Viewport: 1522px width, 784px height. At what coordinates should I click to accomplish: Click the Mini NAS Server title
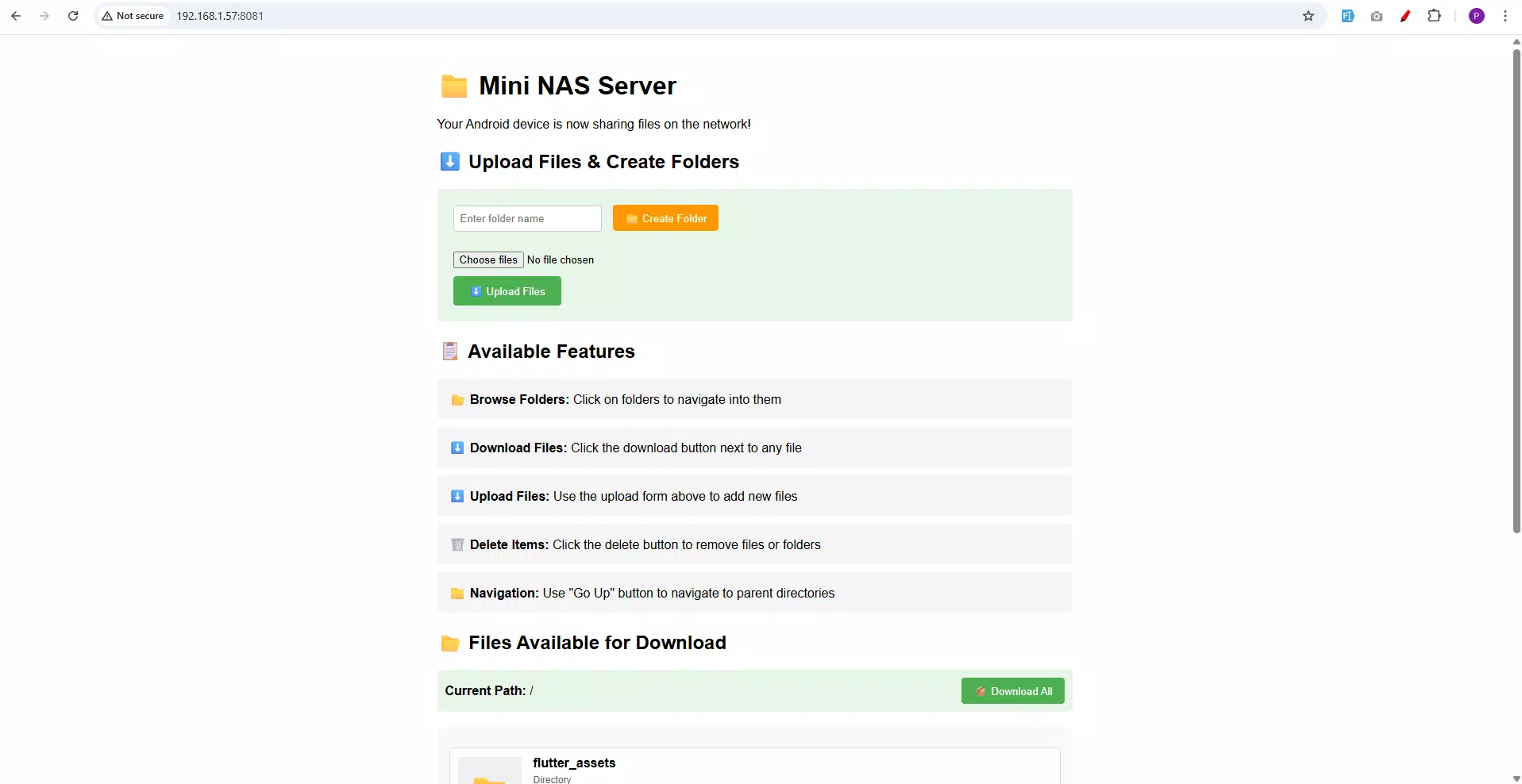(x=577, y=86)
